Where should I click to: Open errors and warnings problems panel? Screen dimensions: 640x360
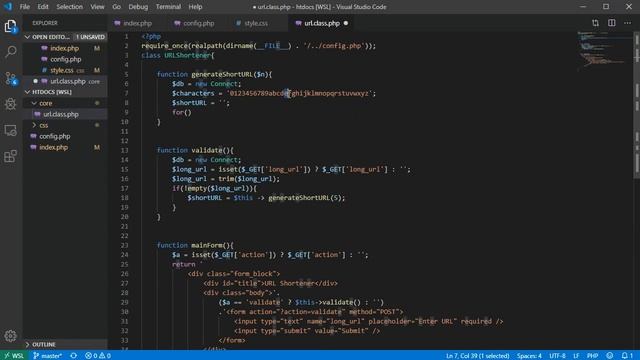pyautogui.click(x=98, y=356)
